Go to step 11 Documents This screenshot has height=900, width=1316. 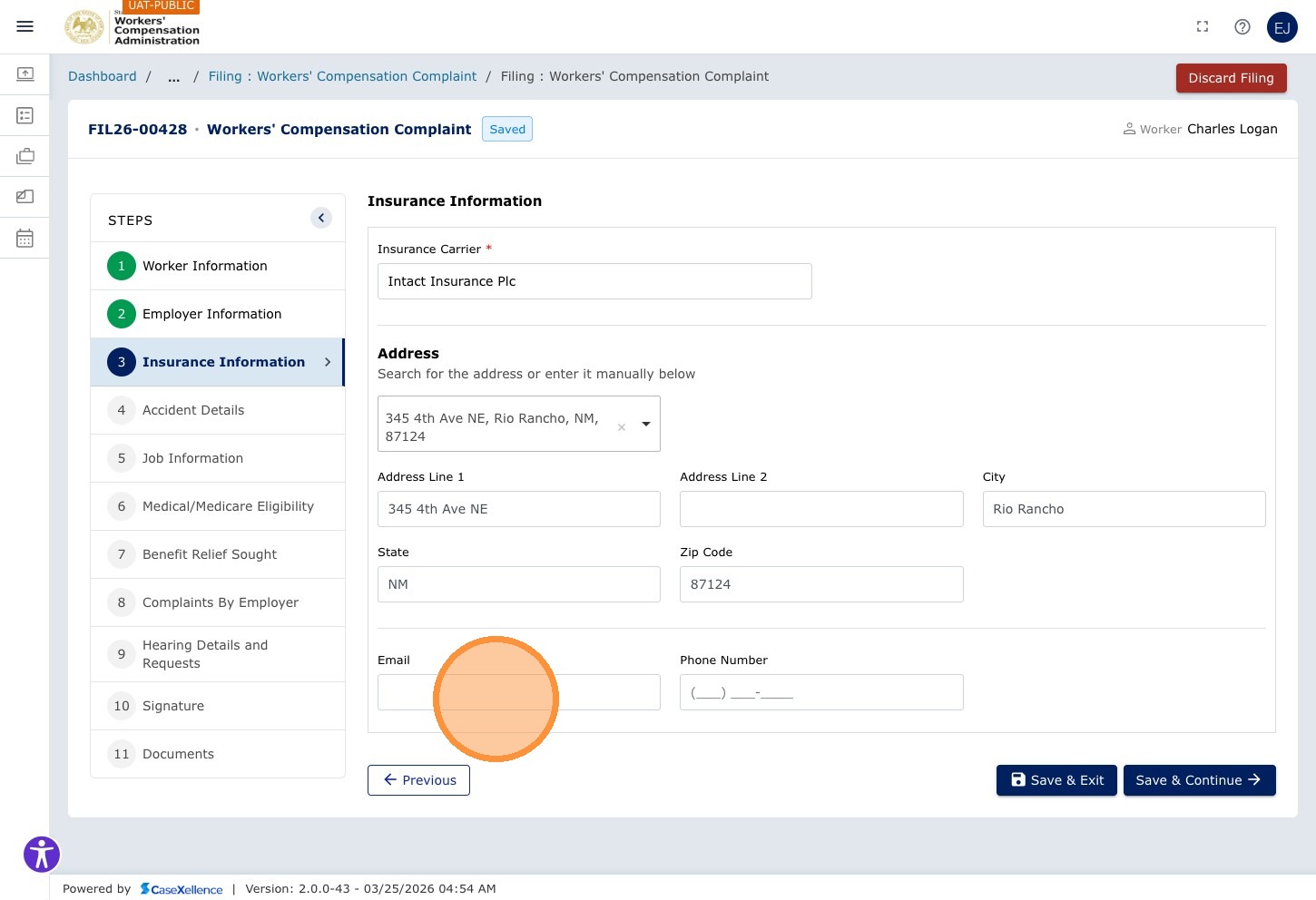[x=218, y=754]
